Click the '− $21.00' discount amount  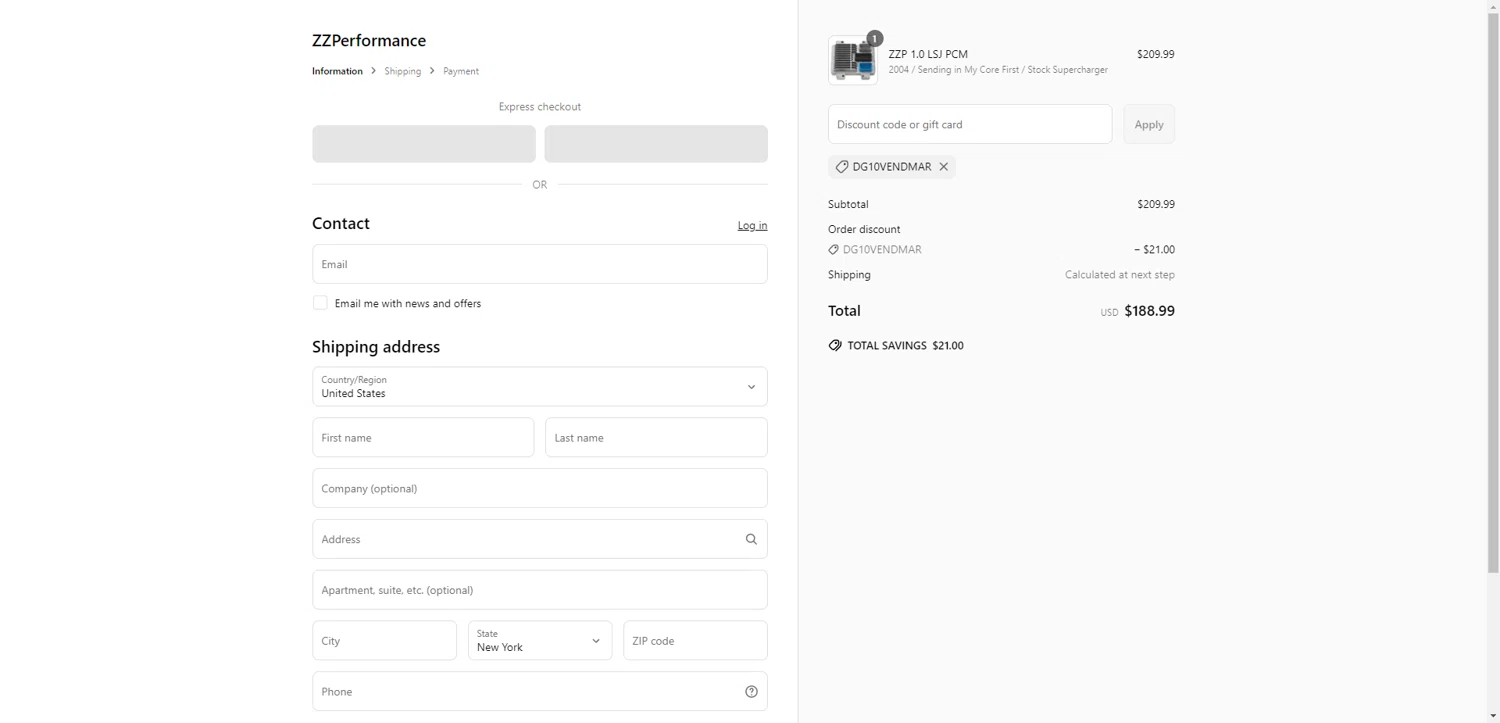pos(1154,250)
